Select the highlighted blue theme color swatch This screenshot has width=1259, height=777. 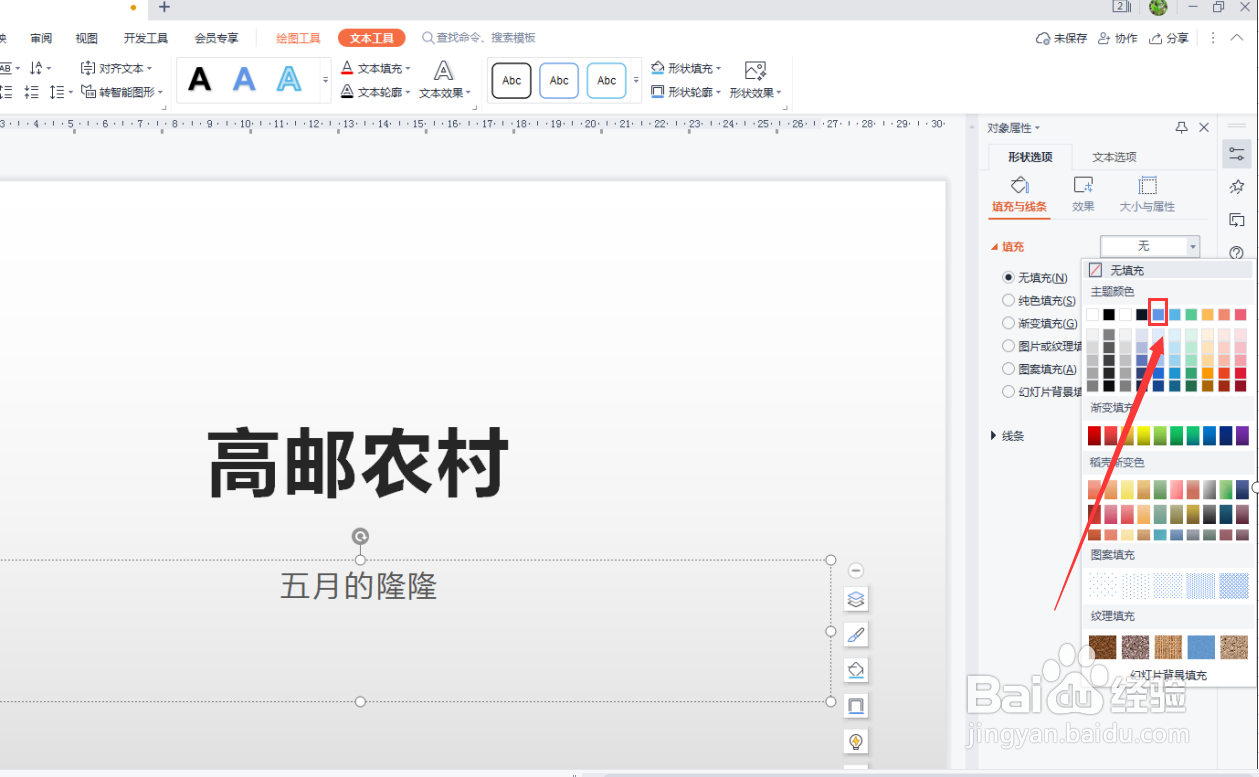click(x=1157, y=313)
